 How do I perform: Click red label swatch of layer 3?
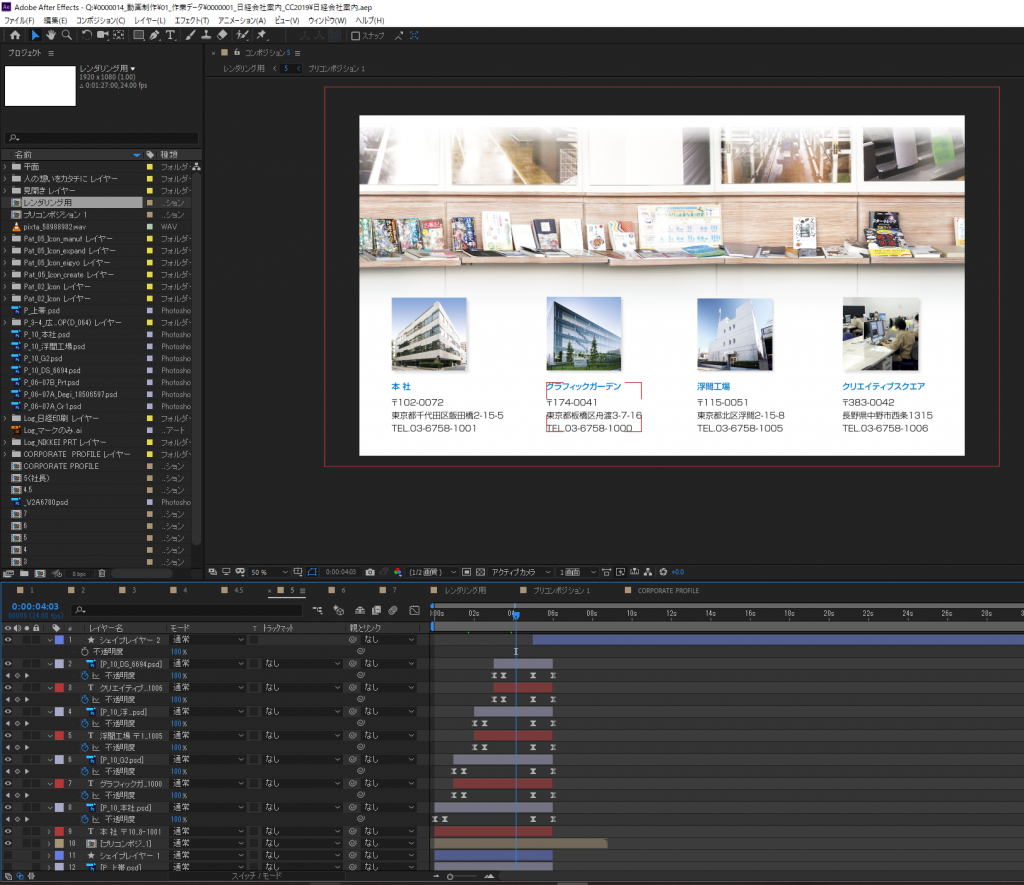click(x=59, y=688)
